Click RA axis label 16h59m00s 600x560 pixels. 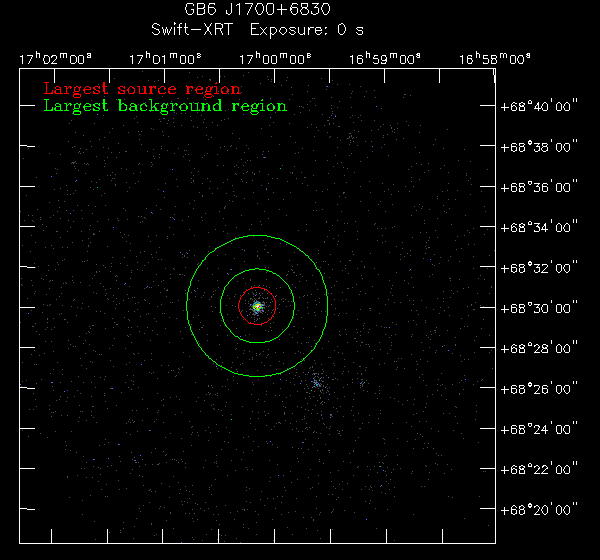(x=385, y=59)
